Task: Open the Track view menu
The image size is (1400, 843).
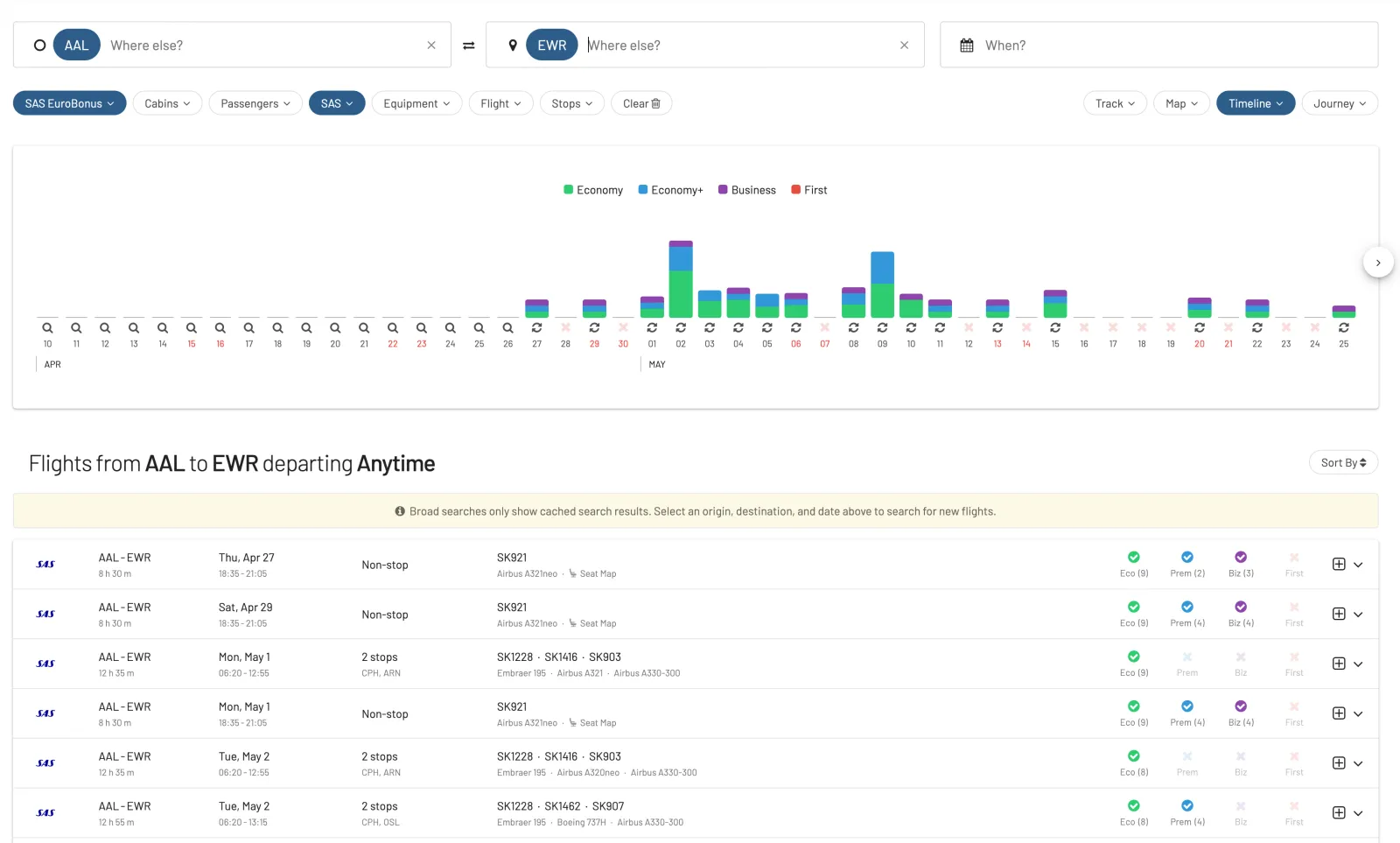Action: [1115, 103]
